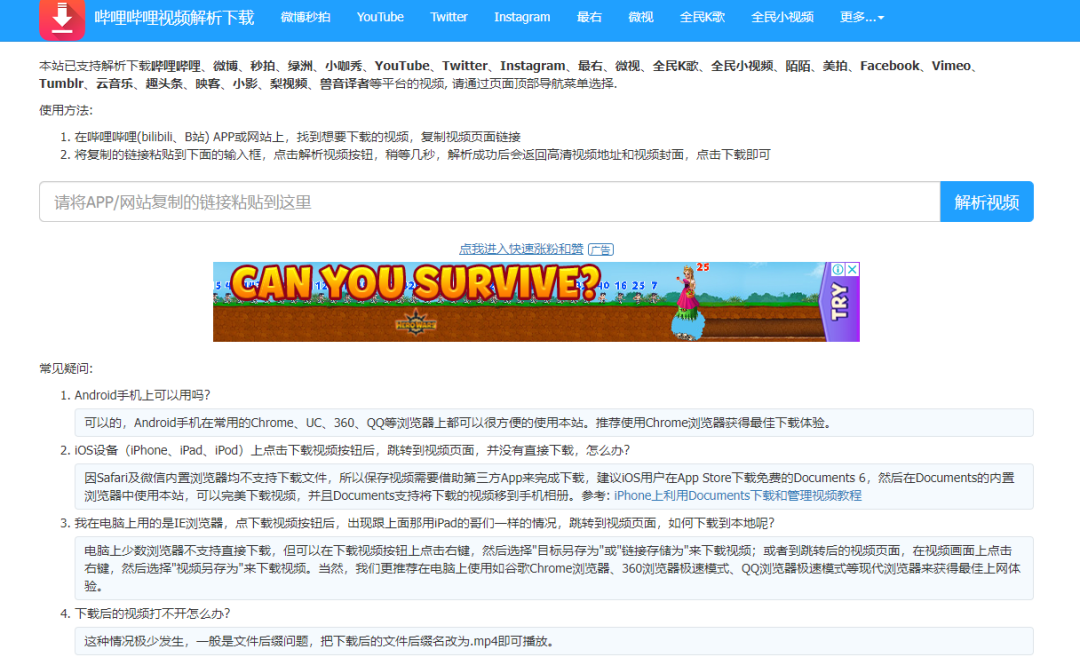Screen dimensions: 1080x665
Task: Go to 全民小视频 nav item
Action: click(x=782, y=17)
